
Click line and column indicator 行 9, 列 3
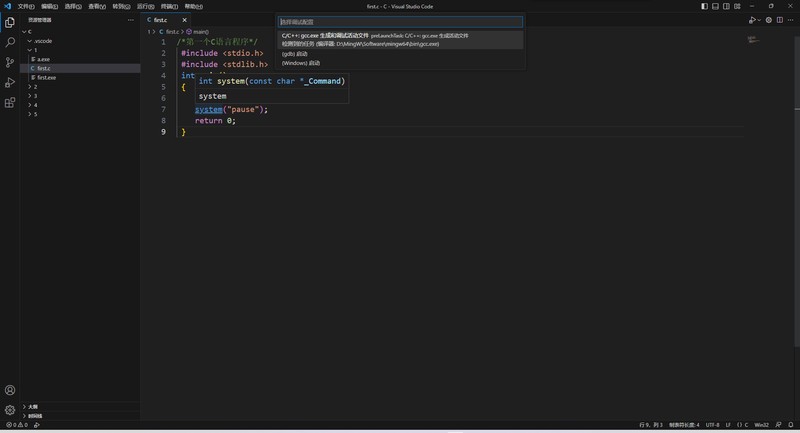(651, 425)
